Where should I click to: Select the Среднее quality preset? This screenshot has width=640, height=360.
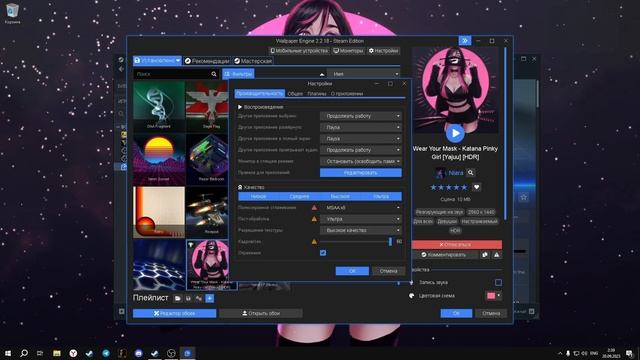(299, 196)
